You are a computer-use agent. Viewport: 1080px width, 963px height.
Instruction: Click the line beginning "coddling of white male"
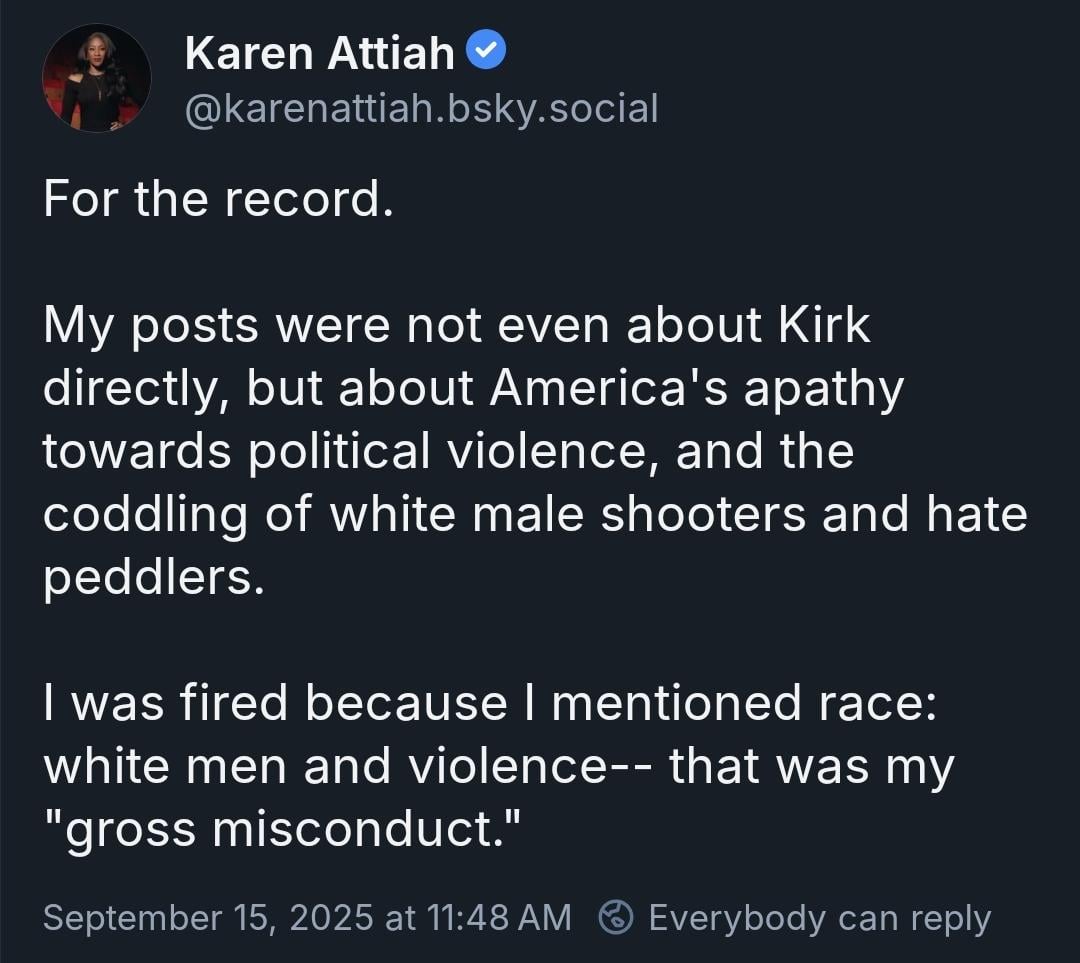pyautogui.click(x=535, y=515)
